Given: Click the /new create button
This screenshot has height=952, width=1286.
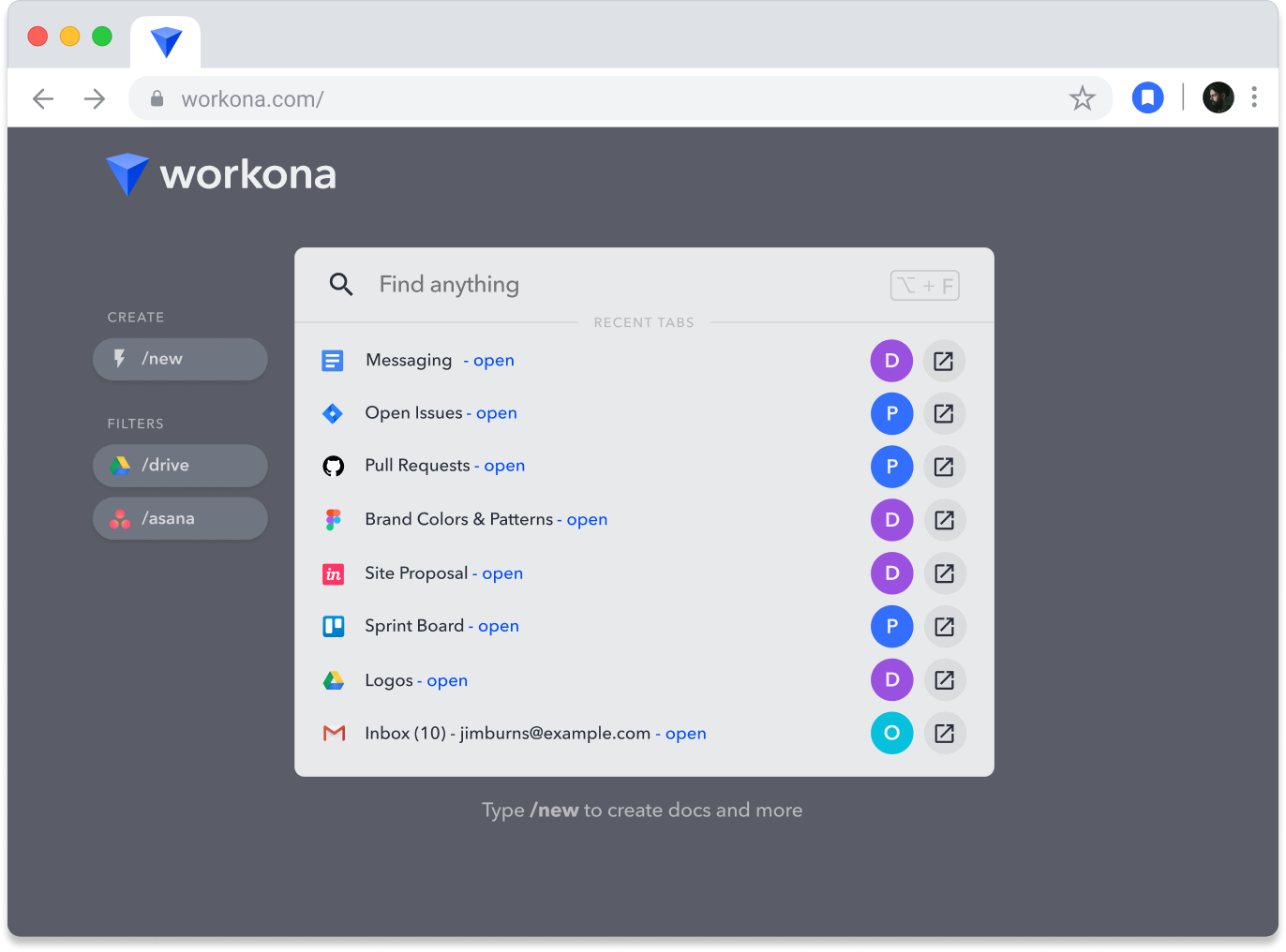Looking at the screenshot, I should (180, 359).
